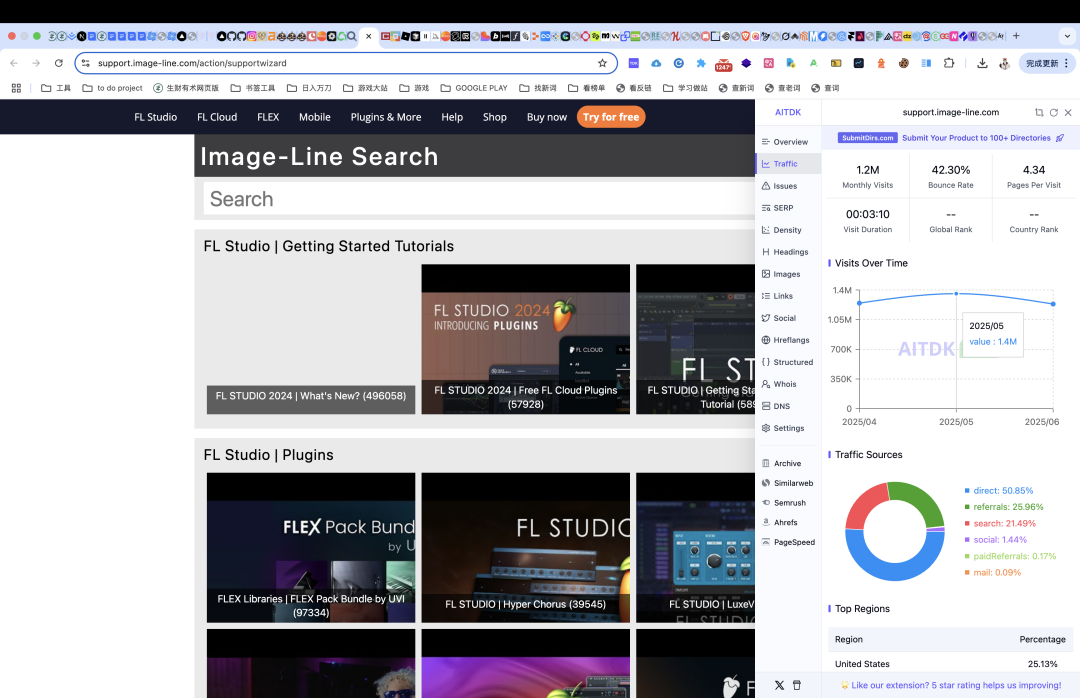
Task: Open PageSpeed from the AITDK sidebar
Action: click(x=788, y=542)
